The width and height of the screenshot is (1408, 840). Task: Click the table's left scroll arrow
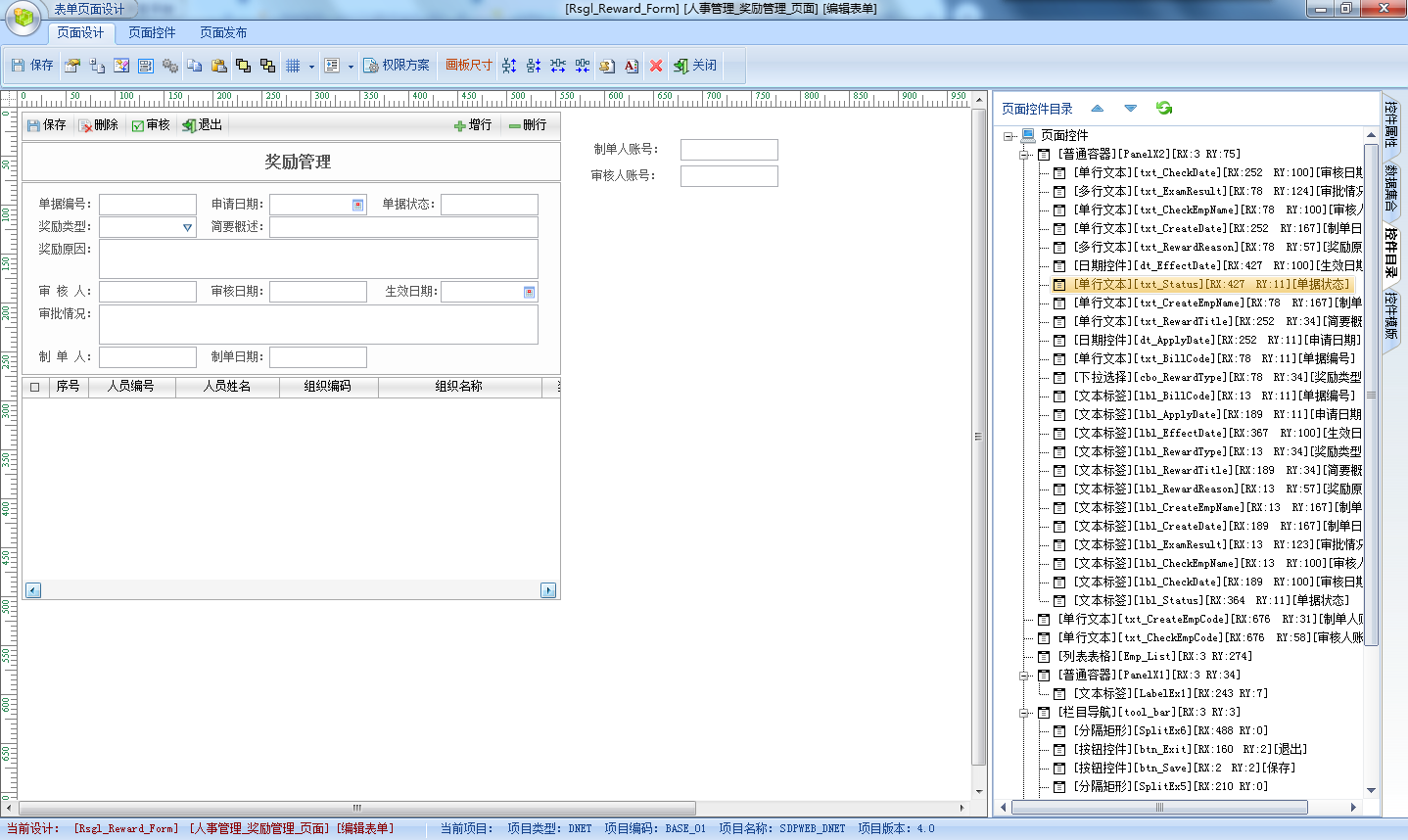pos(33,590)
